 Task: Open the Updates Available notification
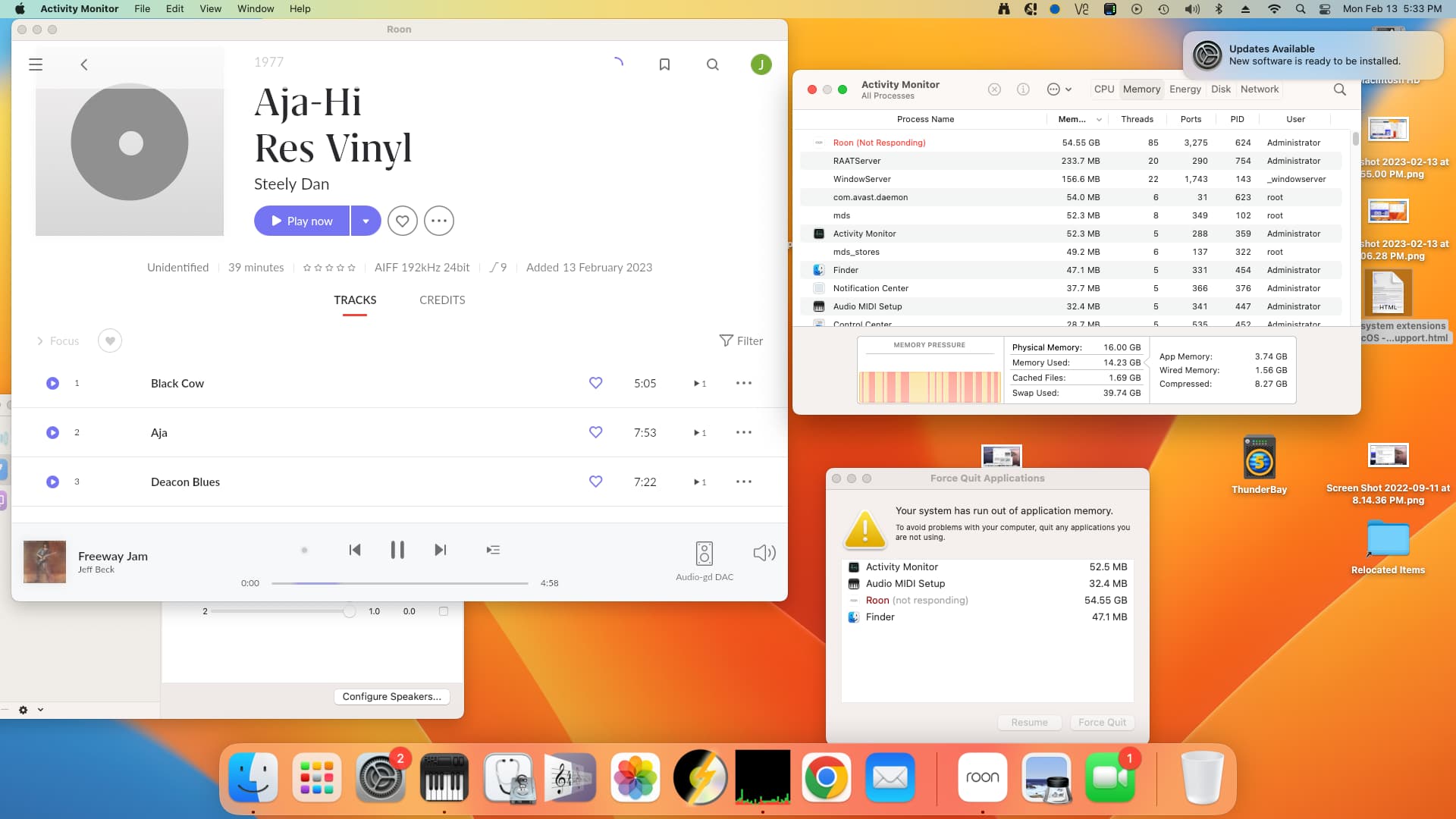[x=1313, y=55]
